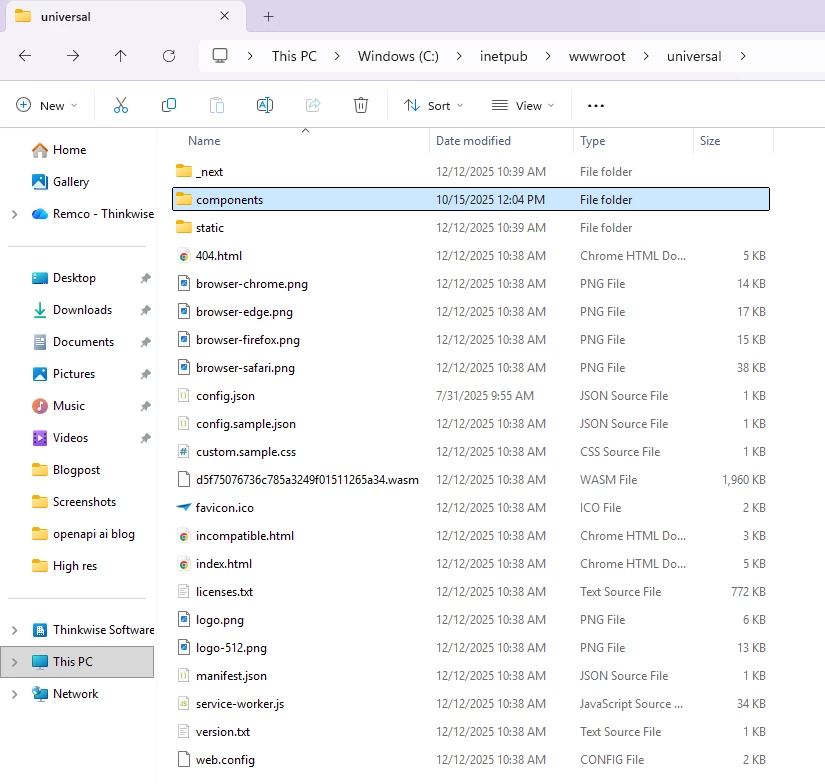Unpin Desktop using its pin icon
The height and width of the screenshot is (784, 825).
pyautogui.click(x=146, y=278)
